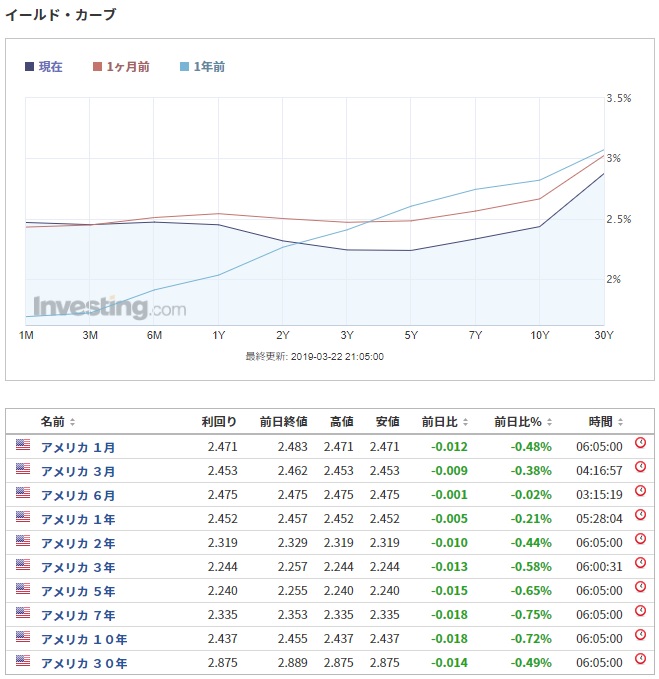The height and width of the screenshot is (679, 659).
Task: Click the US flag beside アメリカ 2年
Action: tap(23, 540)
